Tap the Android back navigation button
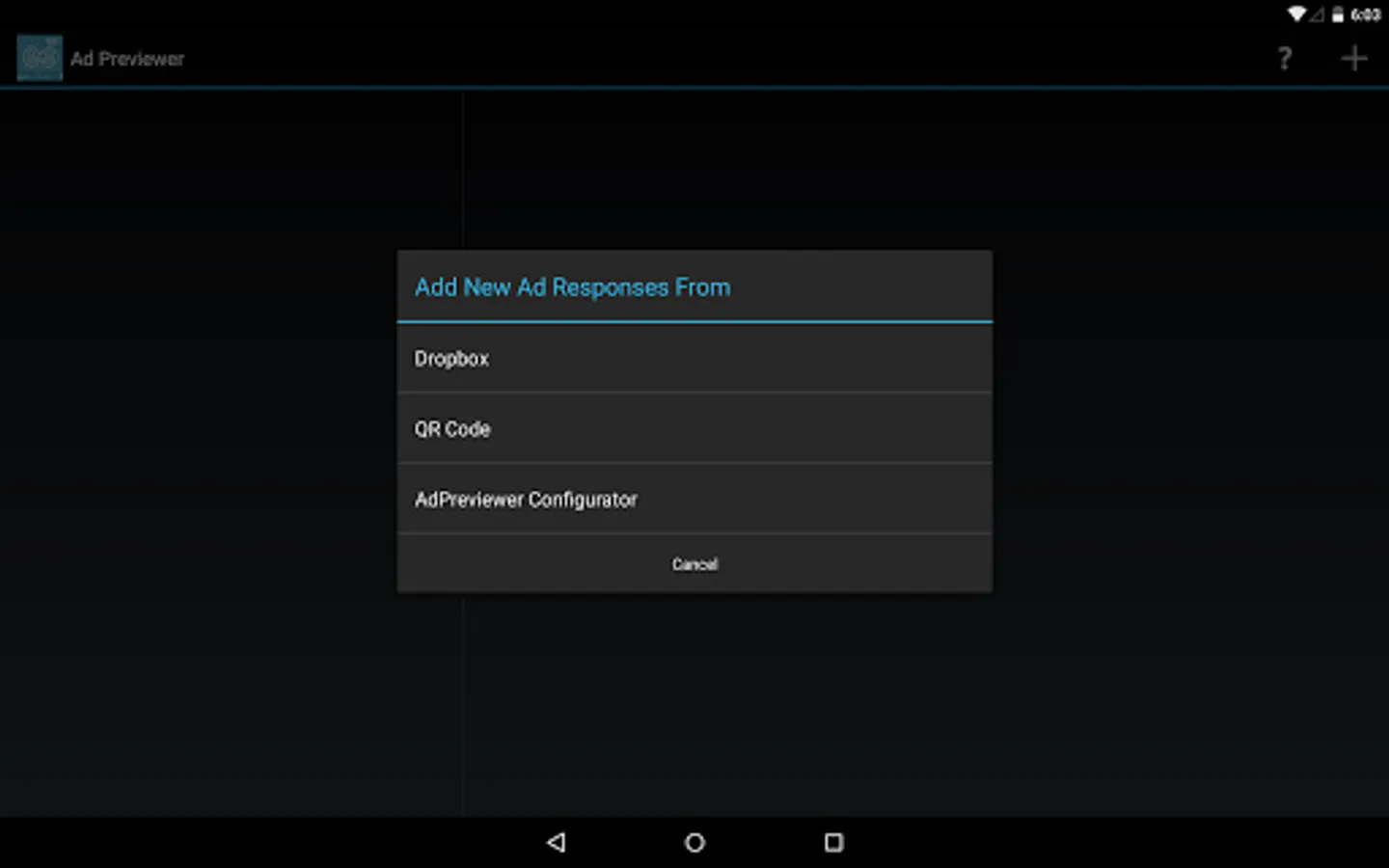This screenshot has width=1389, height=868. (556, 842)
